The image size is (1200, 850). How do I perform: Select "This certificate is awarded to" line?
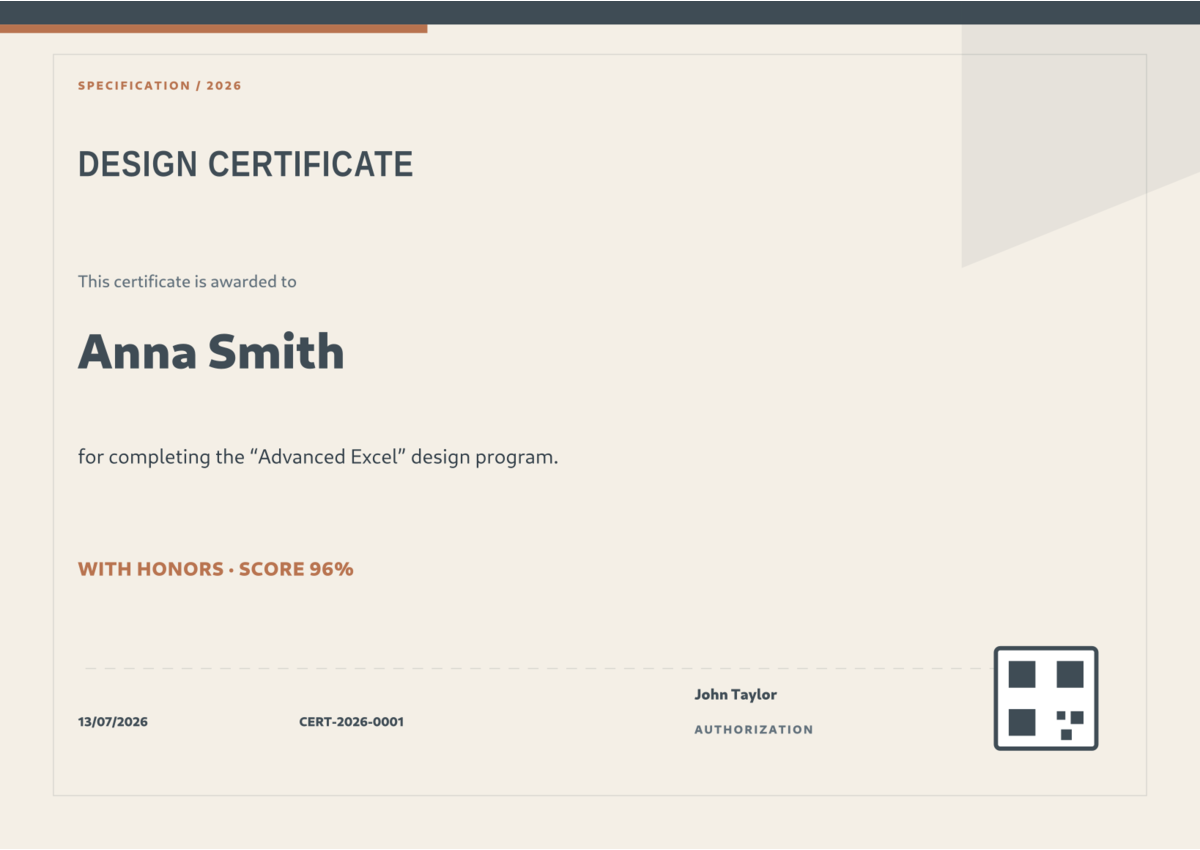pos(187,282)
